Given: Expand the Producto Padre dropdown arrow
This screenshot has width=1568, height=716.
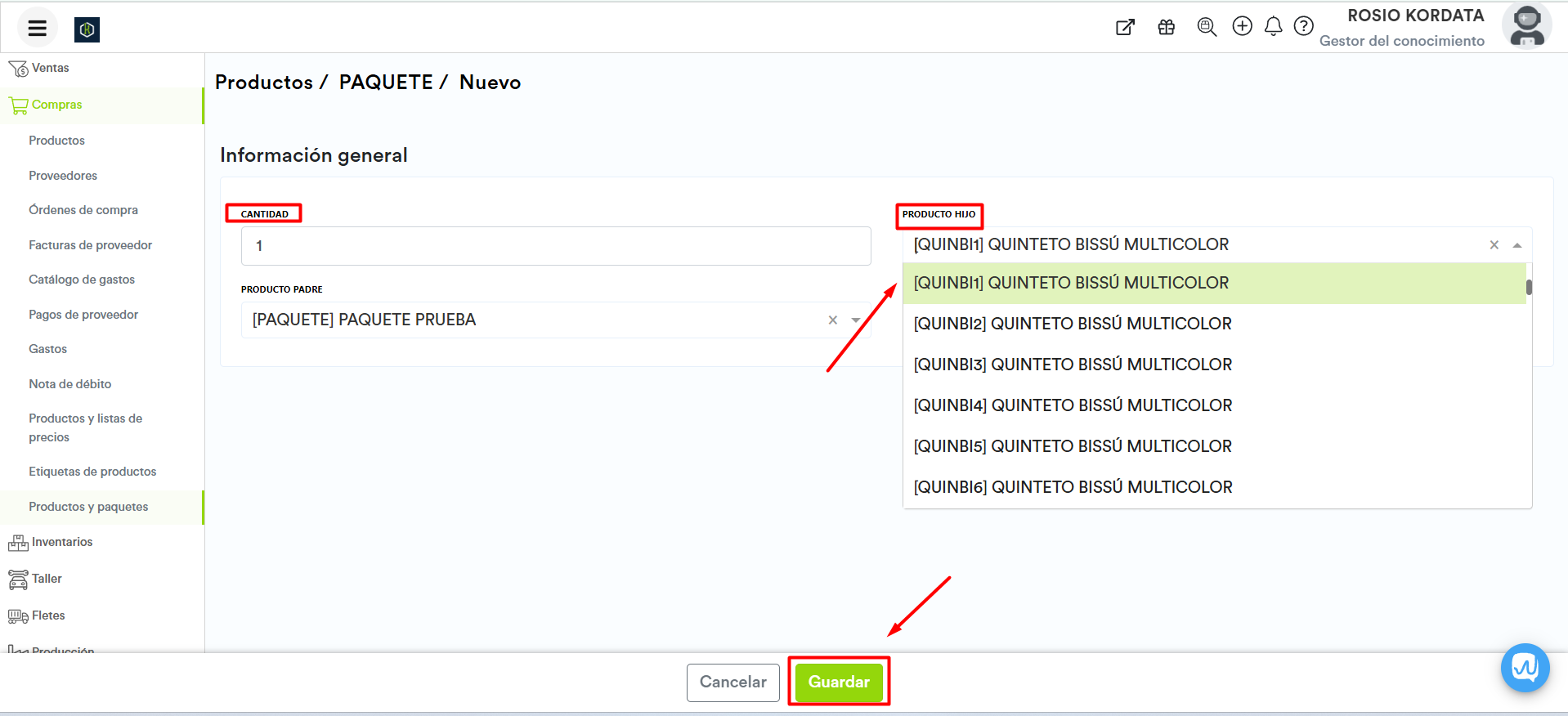Looking at the screenshot, I should coord(855,320).
